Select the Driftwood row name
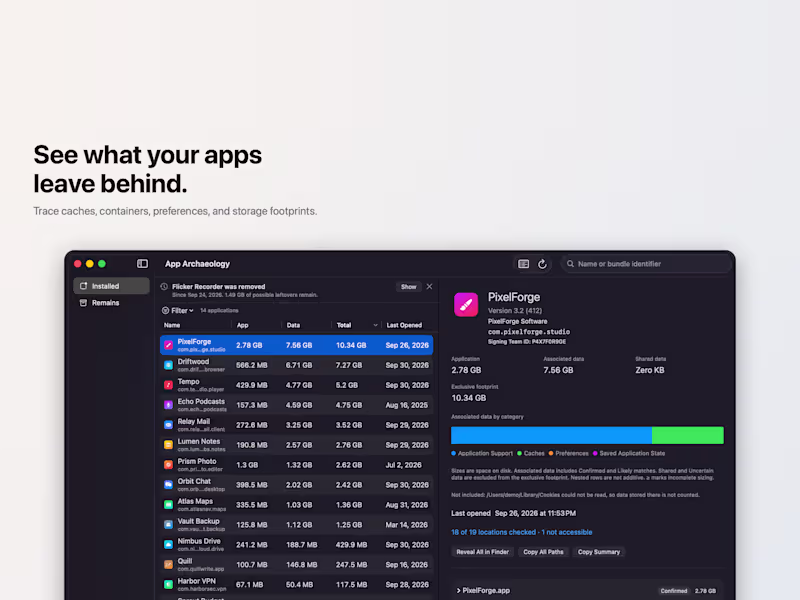The width and height of the screenshot is (800, 600). pos(193,361)
